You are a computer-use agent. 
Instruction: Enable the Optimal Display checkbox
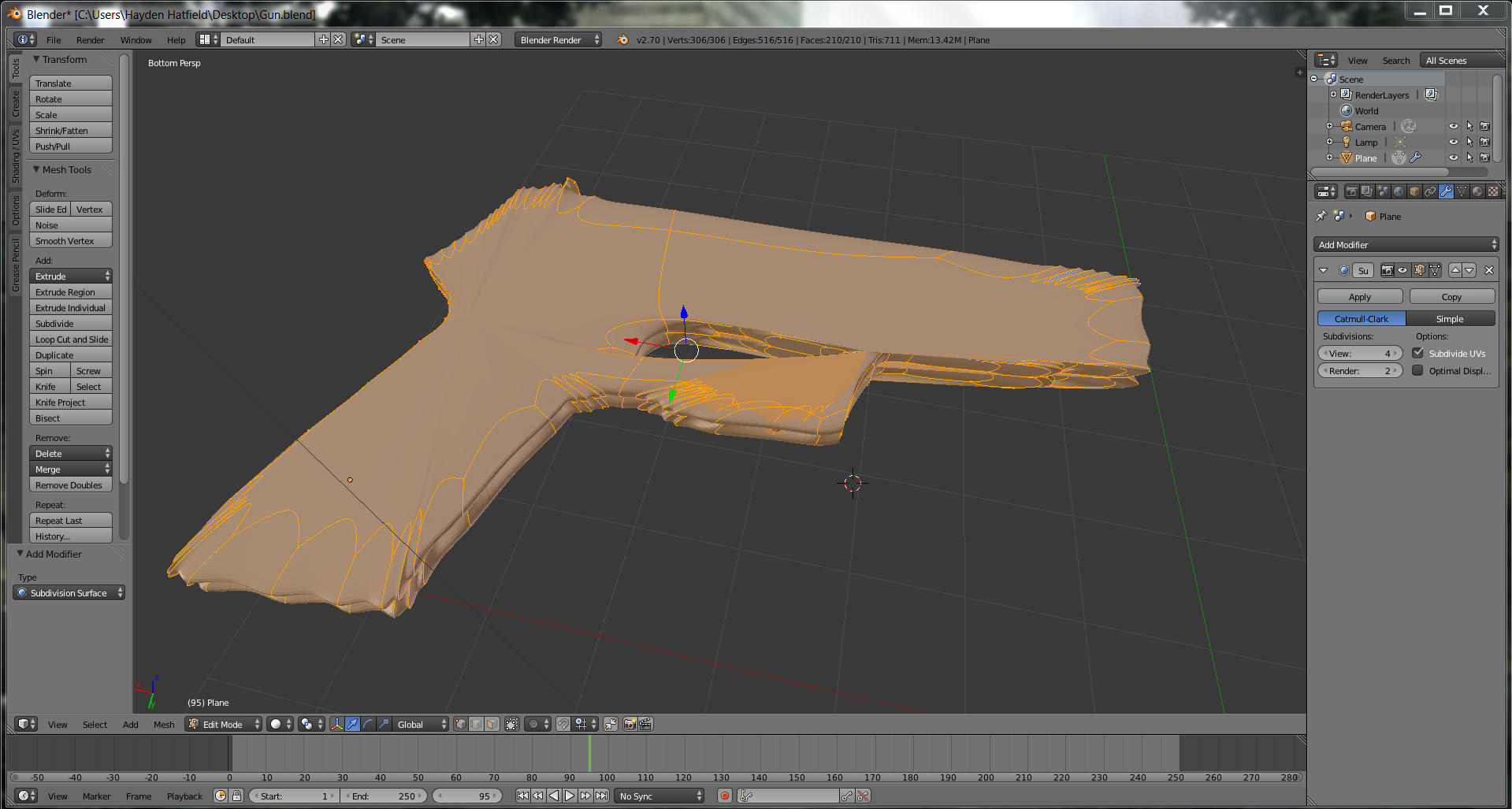[1417, 370]
